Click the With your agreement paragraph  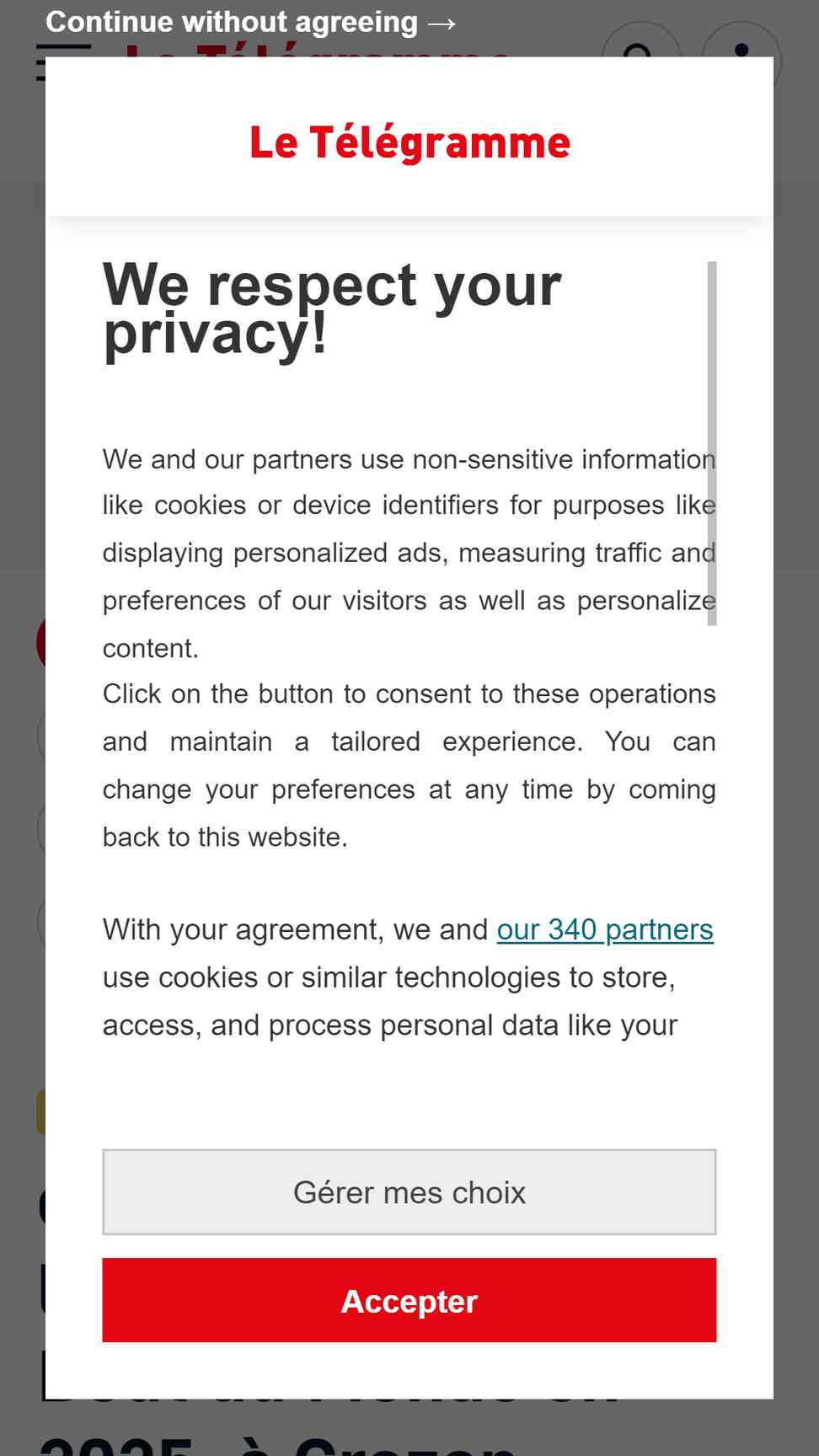click(x=408, y=977)
